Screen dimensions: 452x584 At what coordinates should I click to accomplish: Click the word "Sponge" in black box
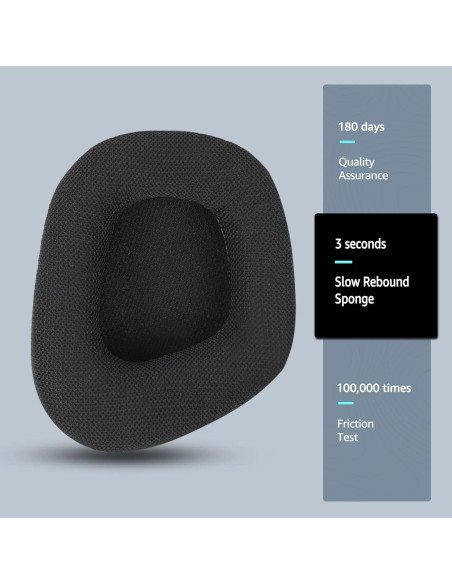(x=354, y=299)
